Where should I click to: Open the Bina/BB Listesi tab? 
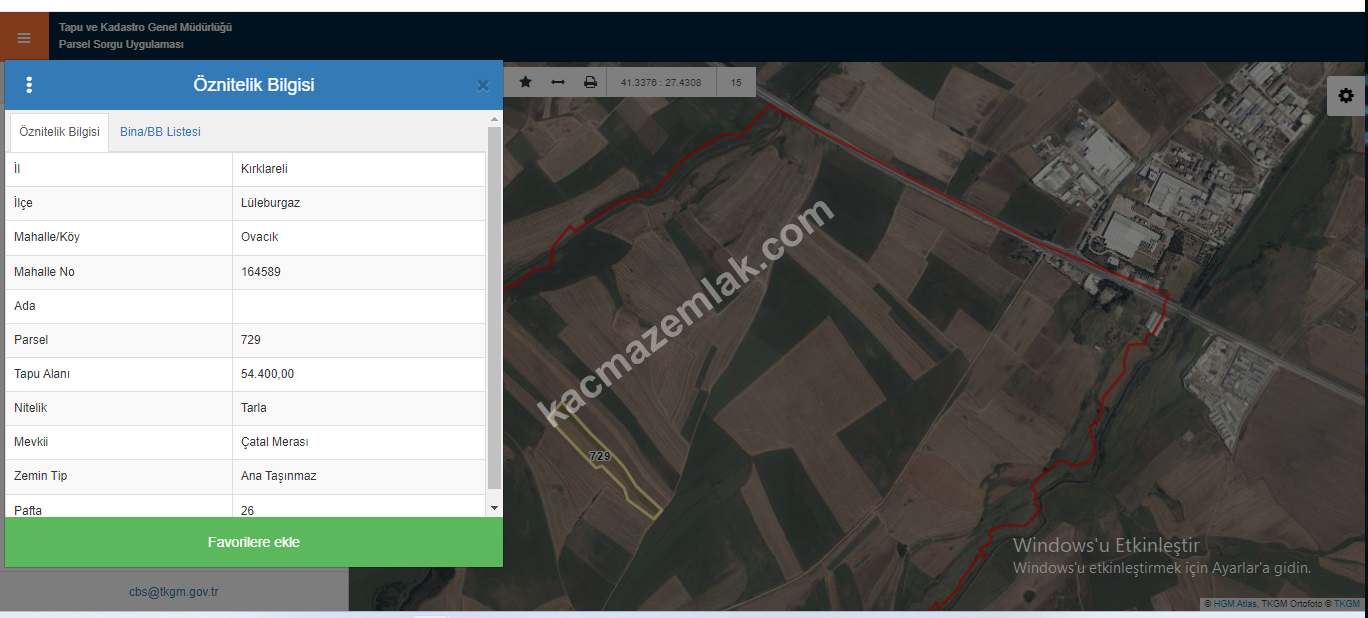point(160,132)
